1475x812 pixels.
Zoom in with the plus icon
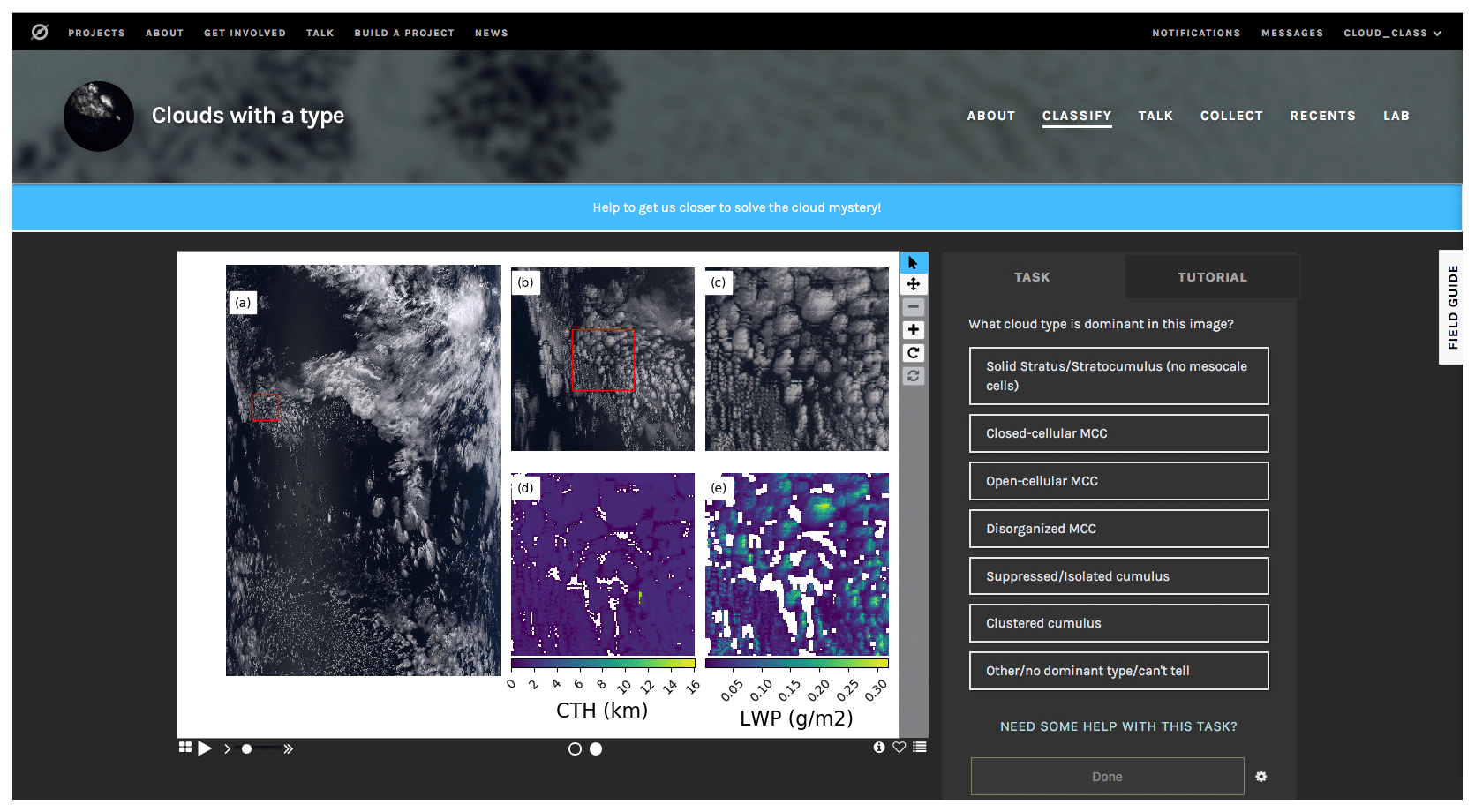click(x=913, y=330)
